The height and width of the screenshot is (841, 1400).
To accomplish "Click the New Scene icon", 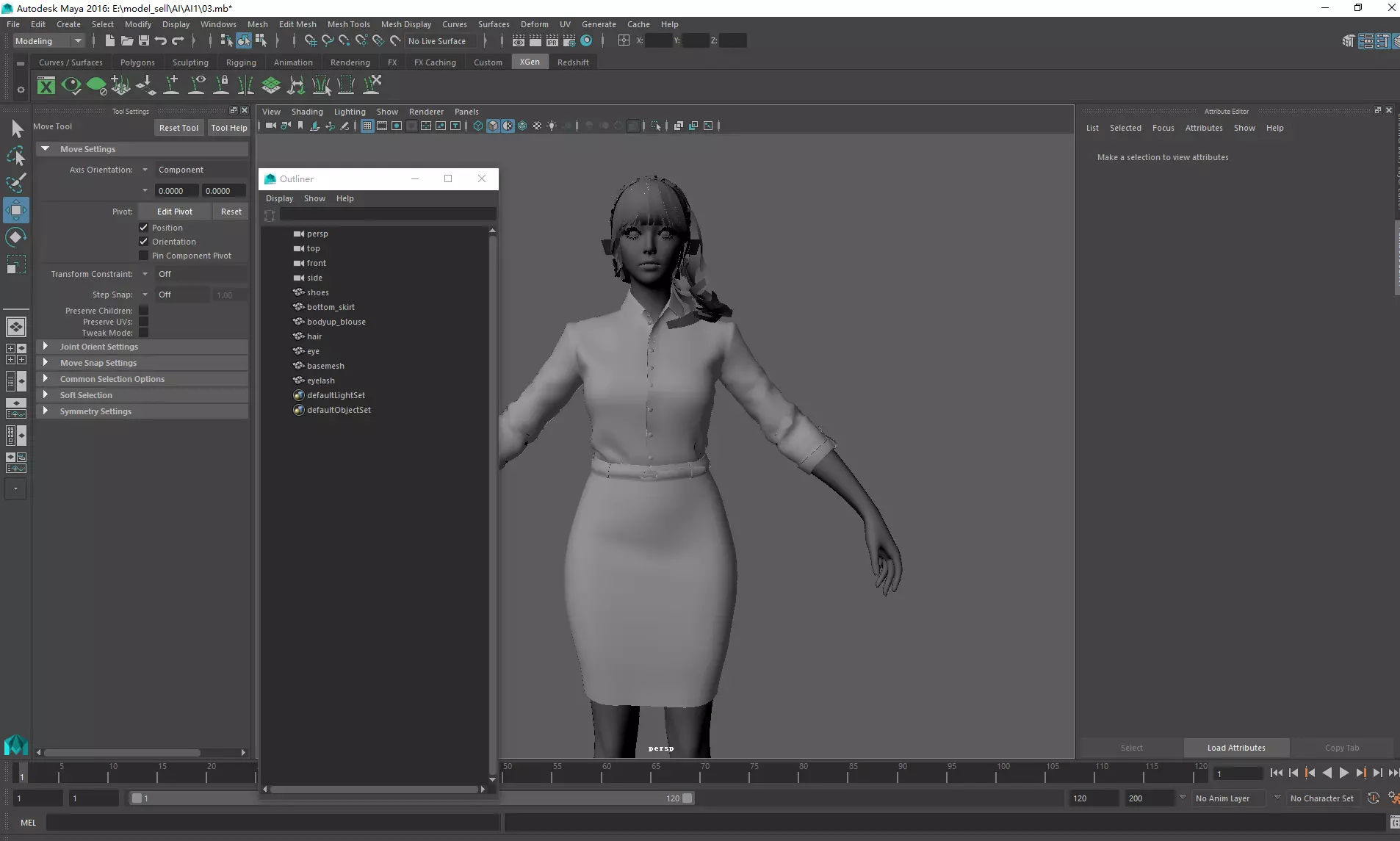I will pyautogui.click(x=109, y=40).
